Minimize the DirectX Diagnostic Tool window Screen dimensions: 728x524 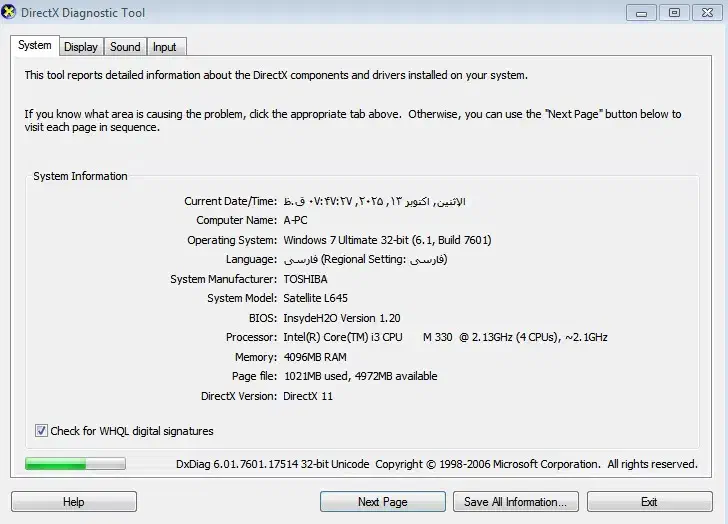641,13
